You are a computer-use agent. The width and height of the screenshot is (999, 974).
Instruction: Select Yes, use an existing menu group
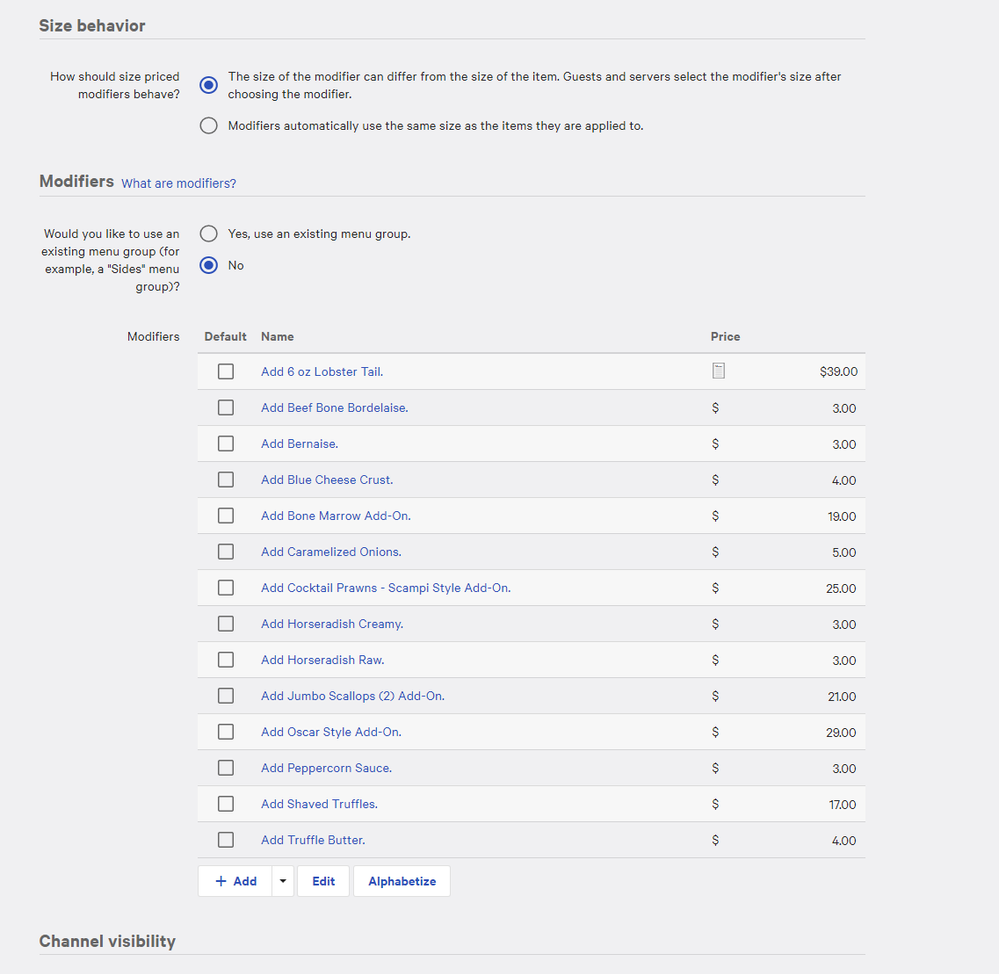click(x=208, y=234)
